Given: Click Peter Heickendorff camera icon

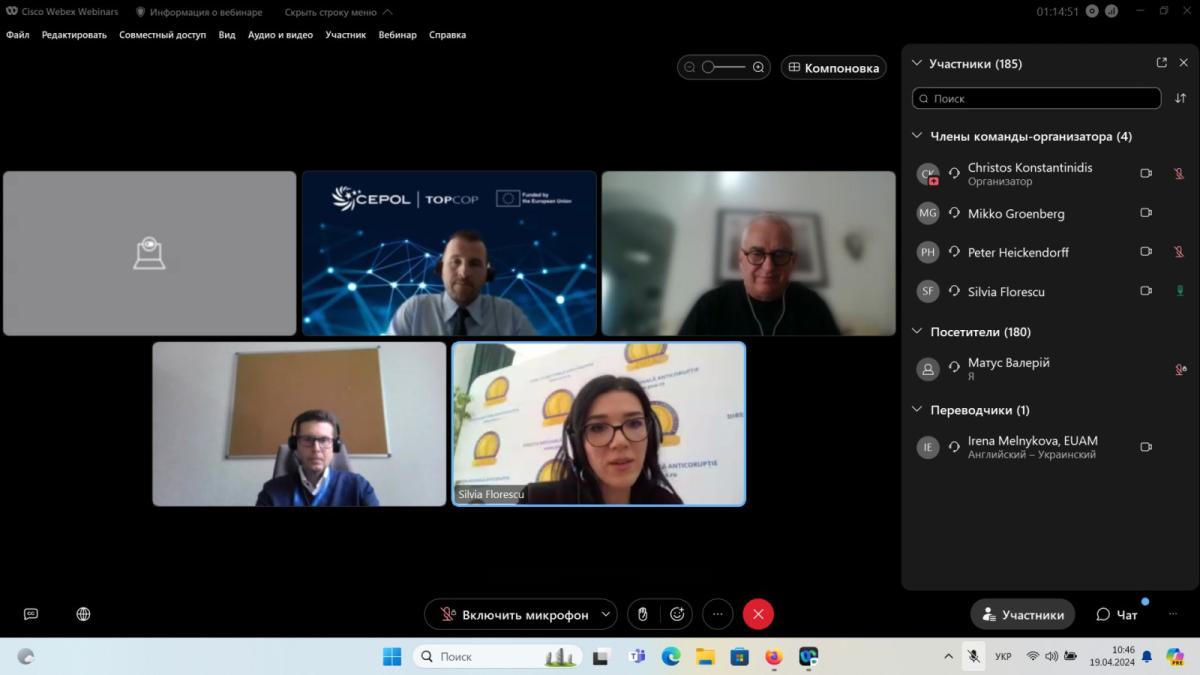Looking at the screenshot, I should [1146, 252].
